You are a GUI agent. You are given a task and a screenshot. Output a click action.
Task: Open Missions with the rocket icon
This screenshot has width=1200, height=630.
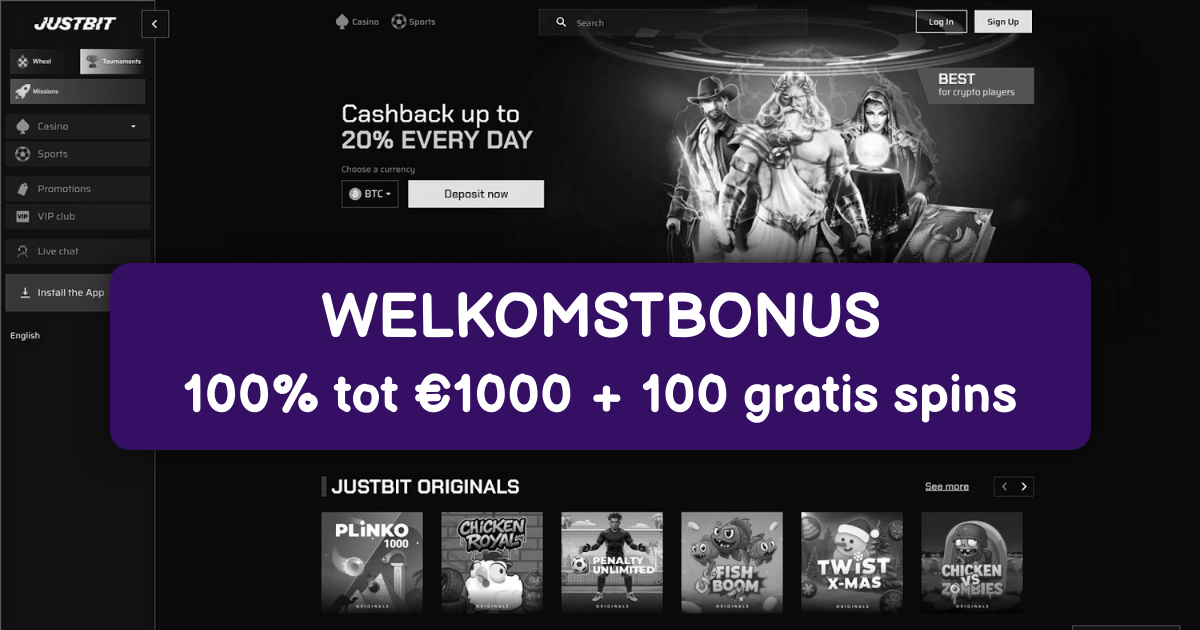click(x=77, y=91)
